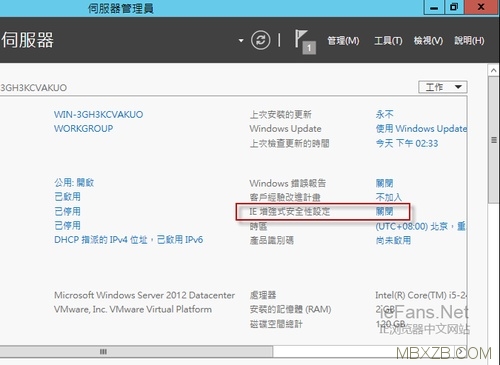Click 尚未啟用 product activation link

[x=393, y=240]
